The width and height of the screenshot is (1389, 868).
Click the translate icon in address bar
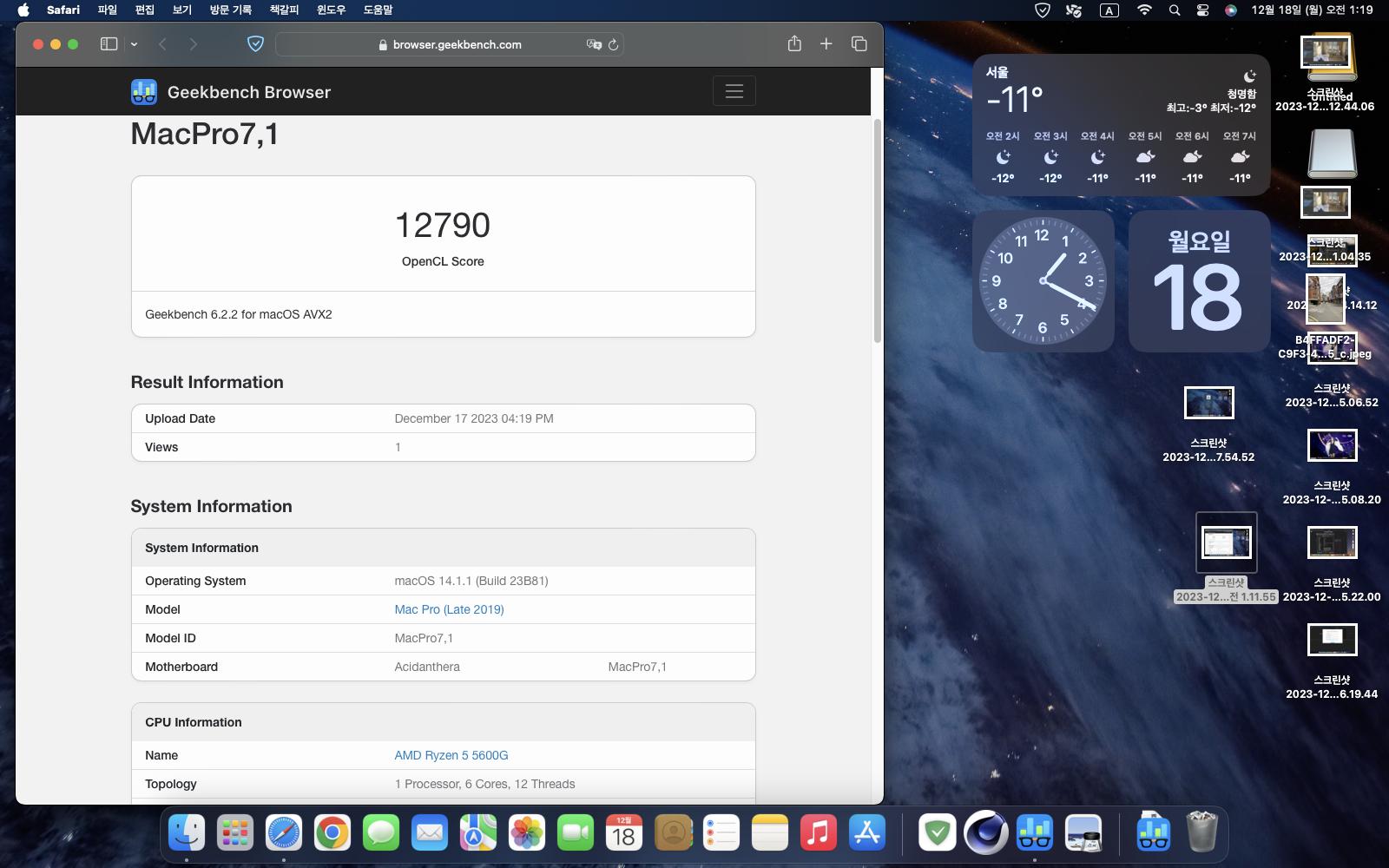pos(594,44)
